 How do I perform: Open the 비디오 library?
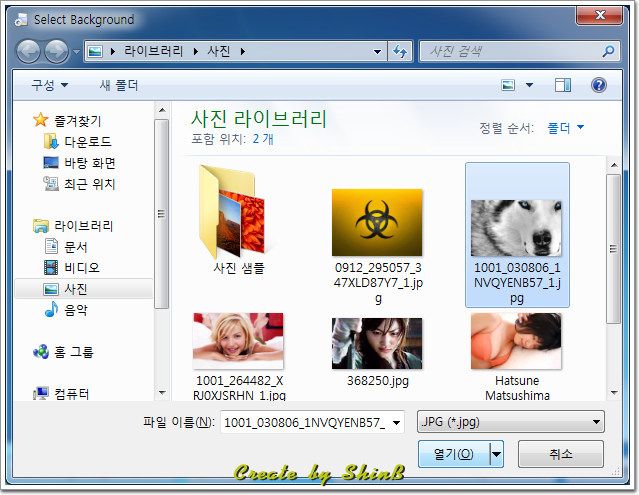tap(82, 268)
